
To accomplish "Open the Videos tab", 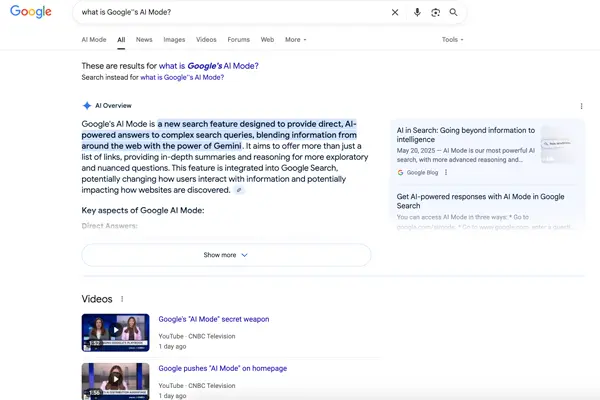I will pos(206,39).
